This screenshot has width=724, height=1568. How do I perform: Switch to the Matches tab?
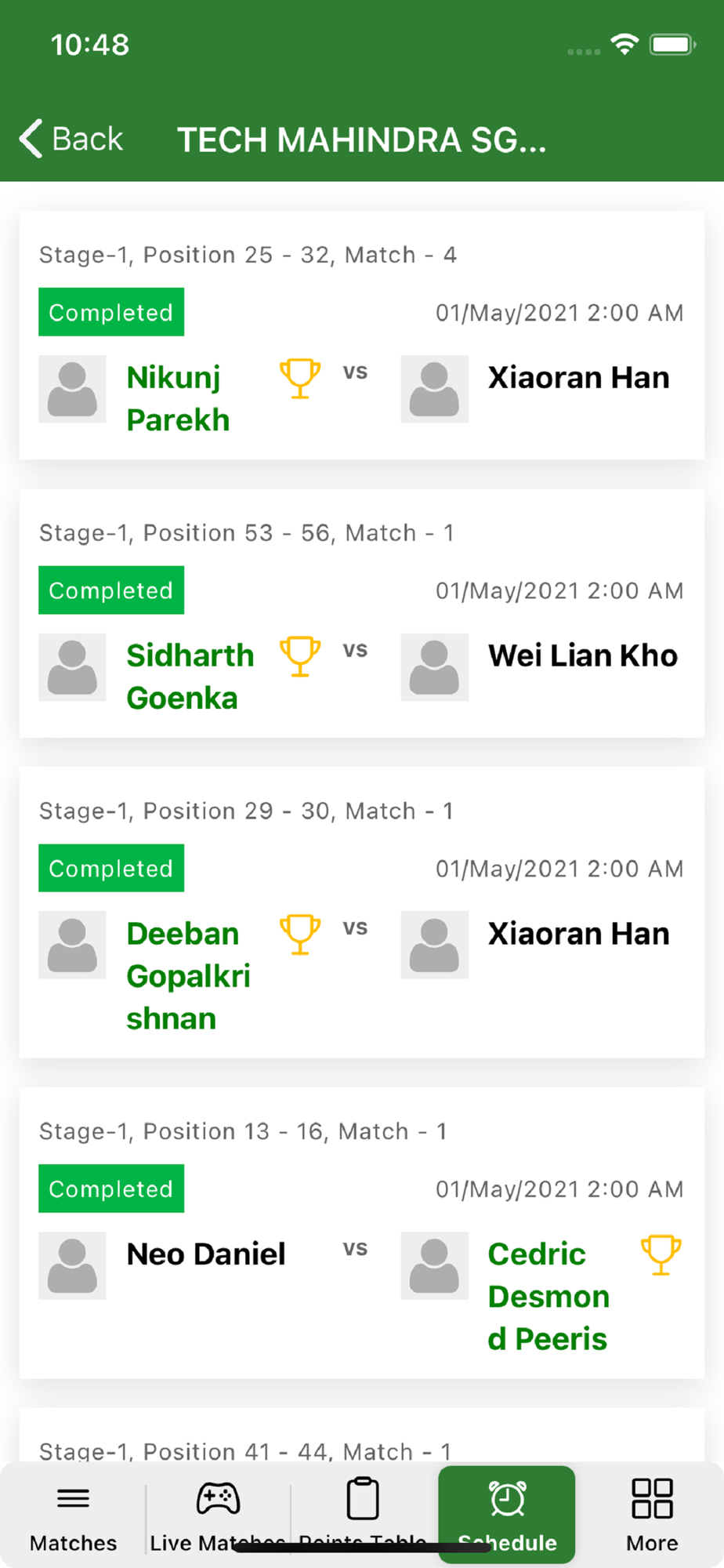pyautogui.click(x=73, y=1515)
